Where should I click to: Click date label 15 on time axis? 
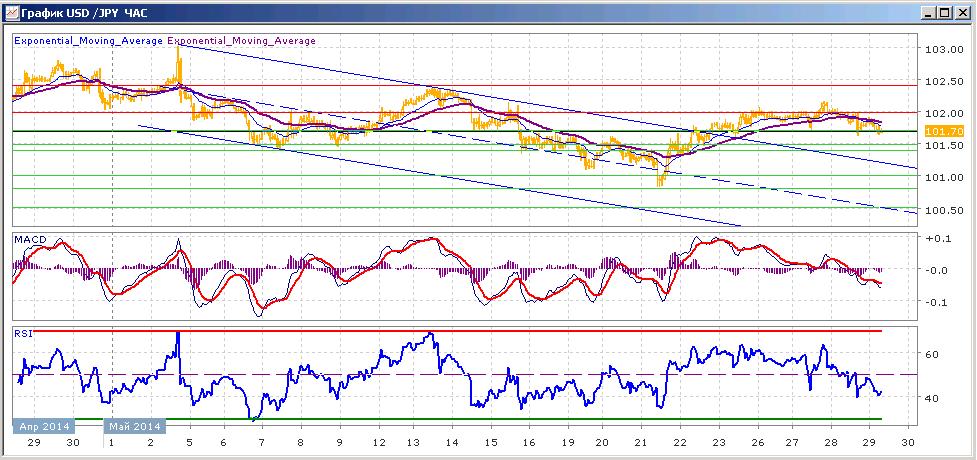(490, 443)
